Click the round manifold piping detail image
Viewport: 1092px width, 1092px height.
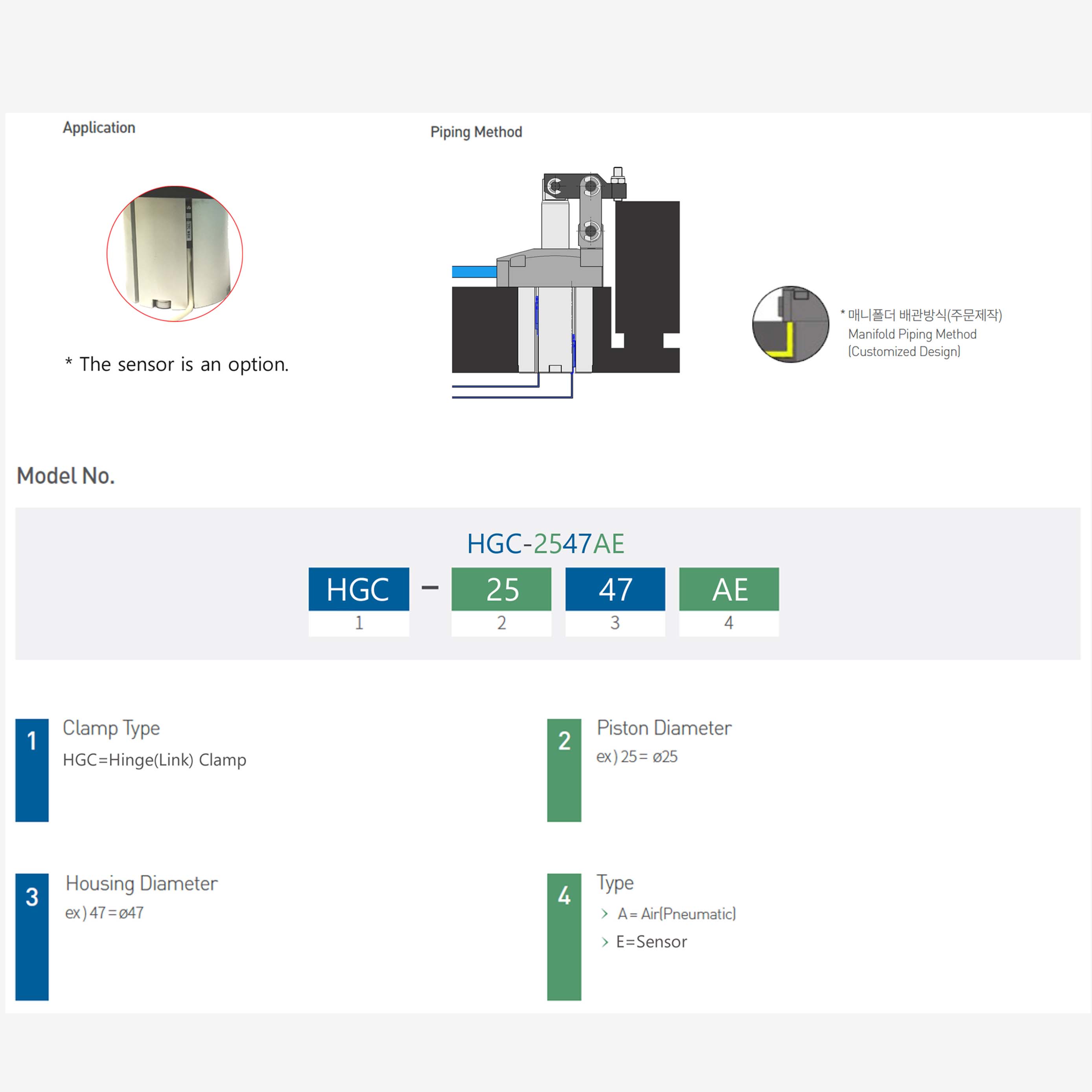coord(790,324)
